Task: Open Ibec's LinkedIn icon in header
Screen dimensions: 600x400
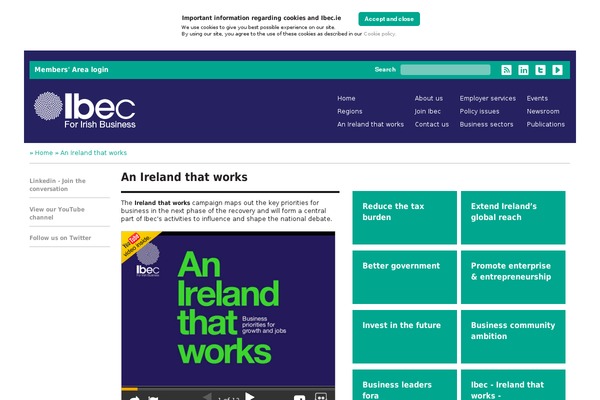Action: point(523,70)
